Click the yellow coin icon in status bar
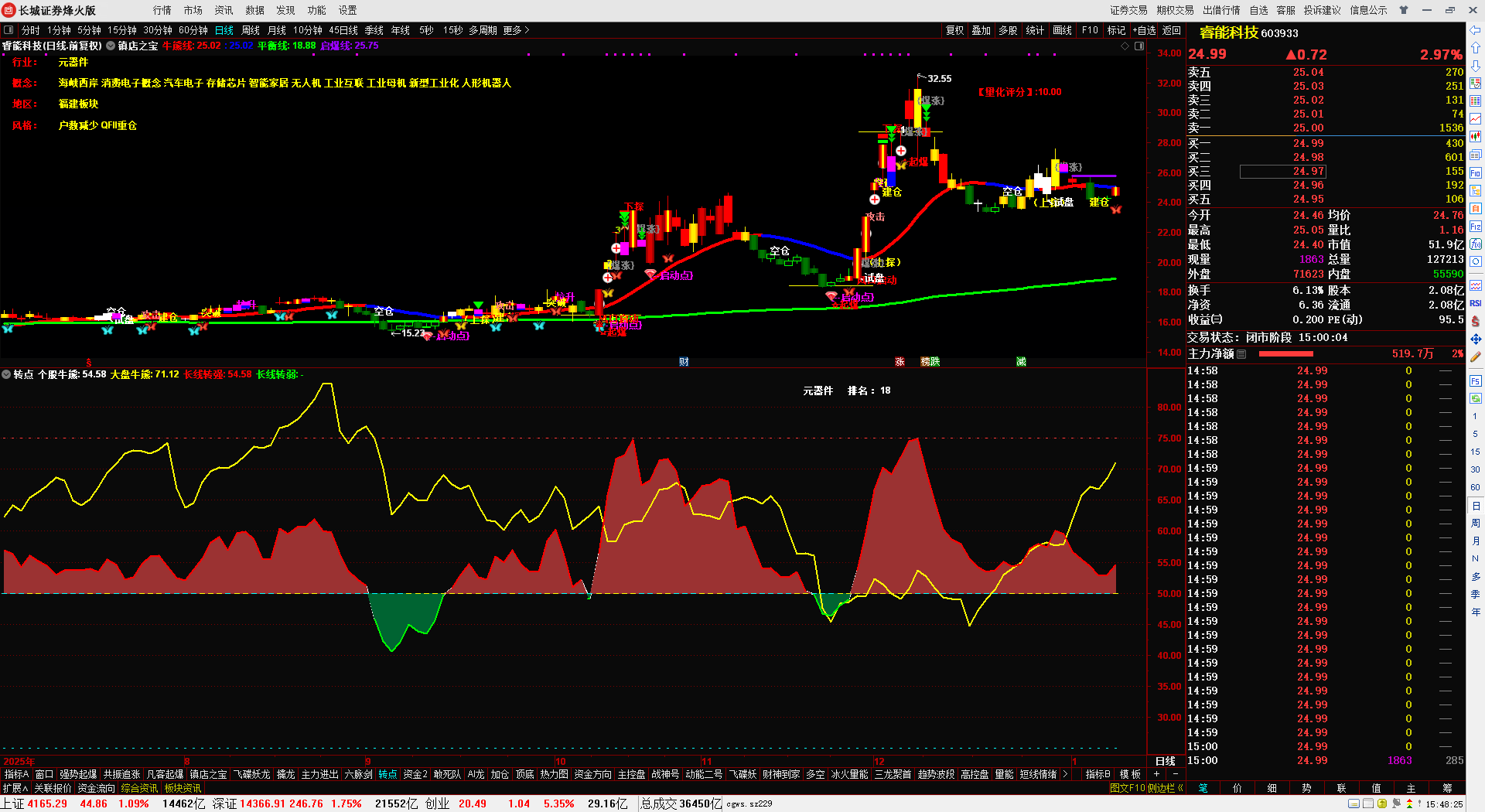 1382,803
